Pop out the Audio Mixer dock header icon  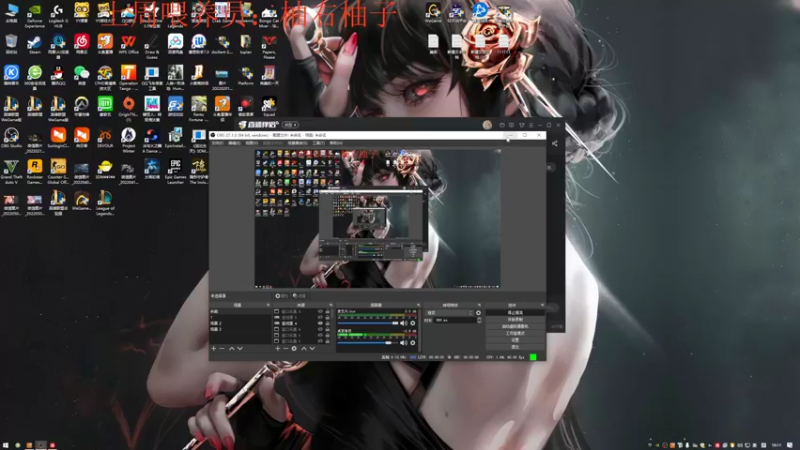coord(418,305)
